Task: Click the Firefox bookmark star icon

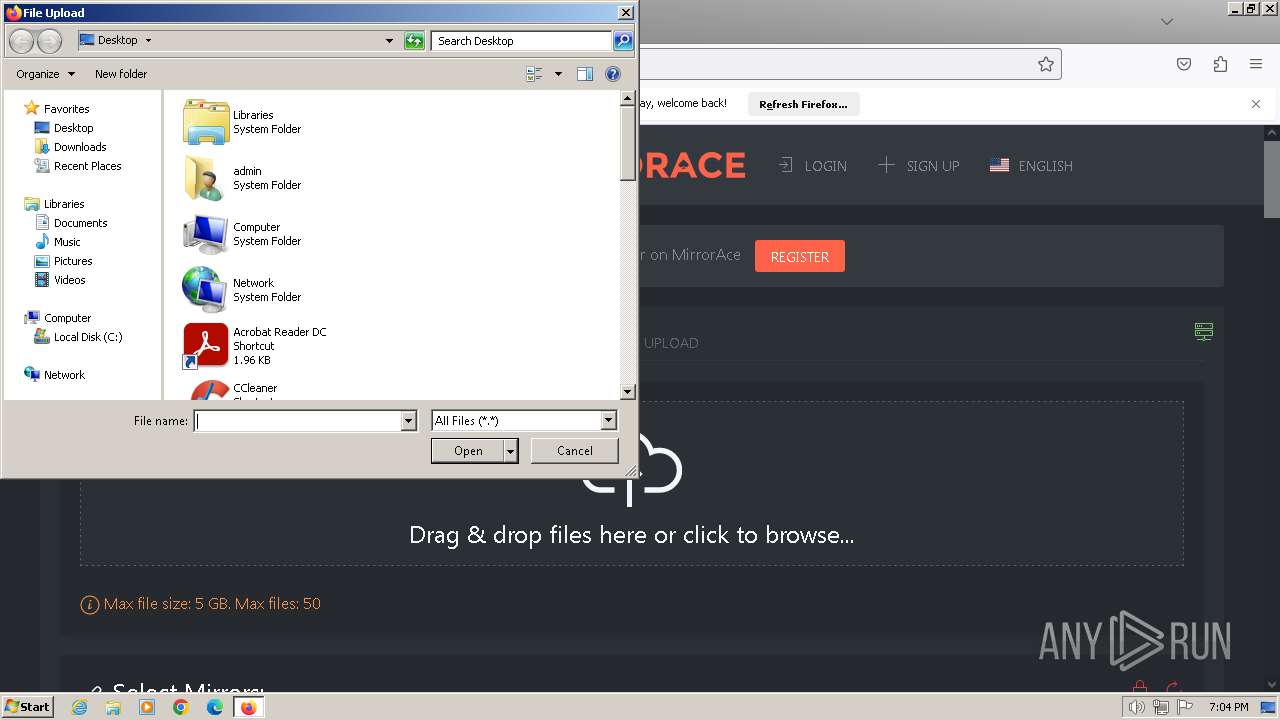Action: click(1046, 64)
